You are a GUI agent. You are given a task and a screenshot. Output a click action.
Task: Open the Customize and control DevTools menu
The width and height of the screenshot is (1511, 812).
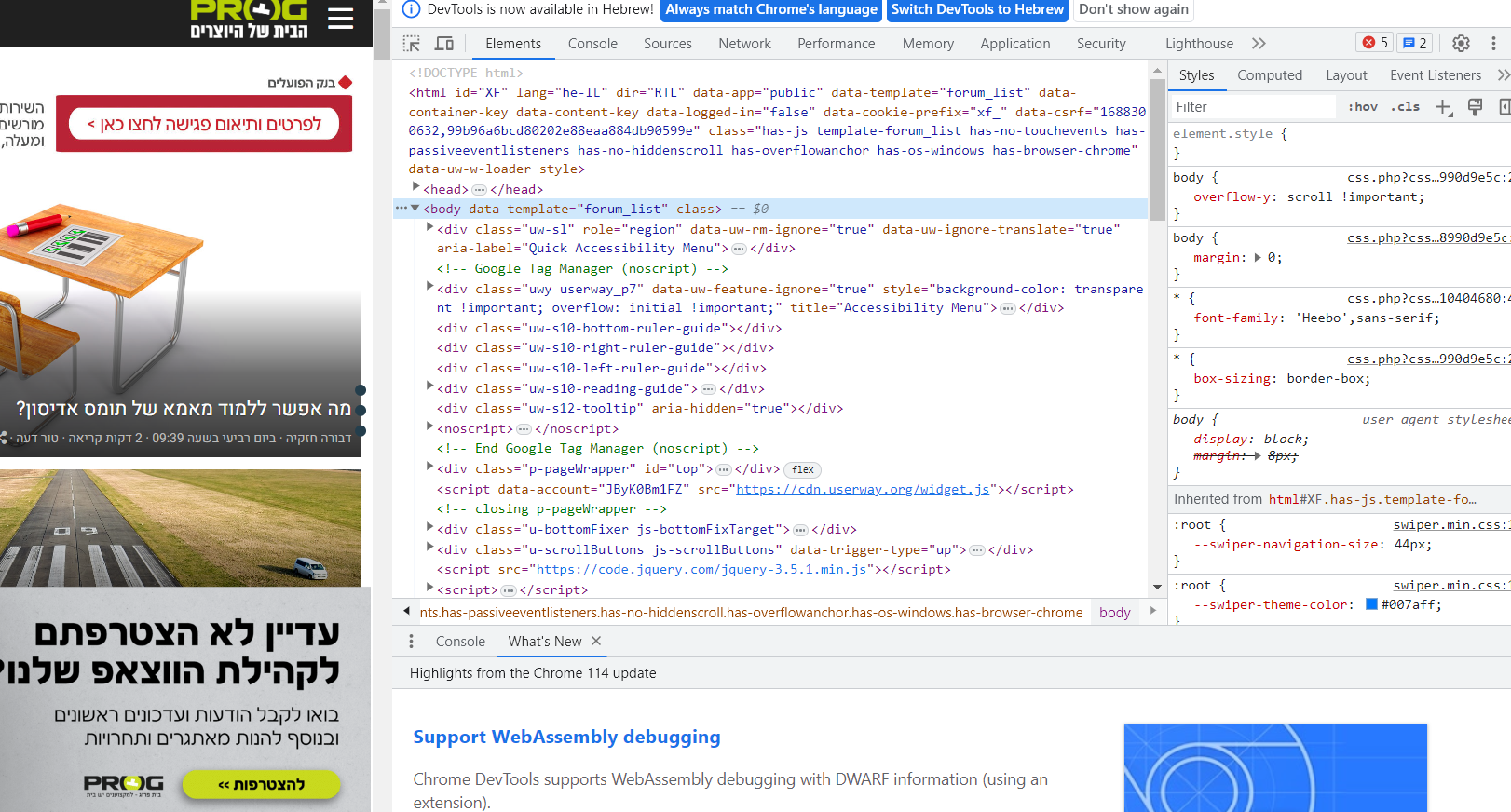point(1493,44)
